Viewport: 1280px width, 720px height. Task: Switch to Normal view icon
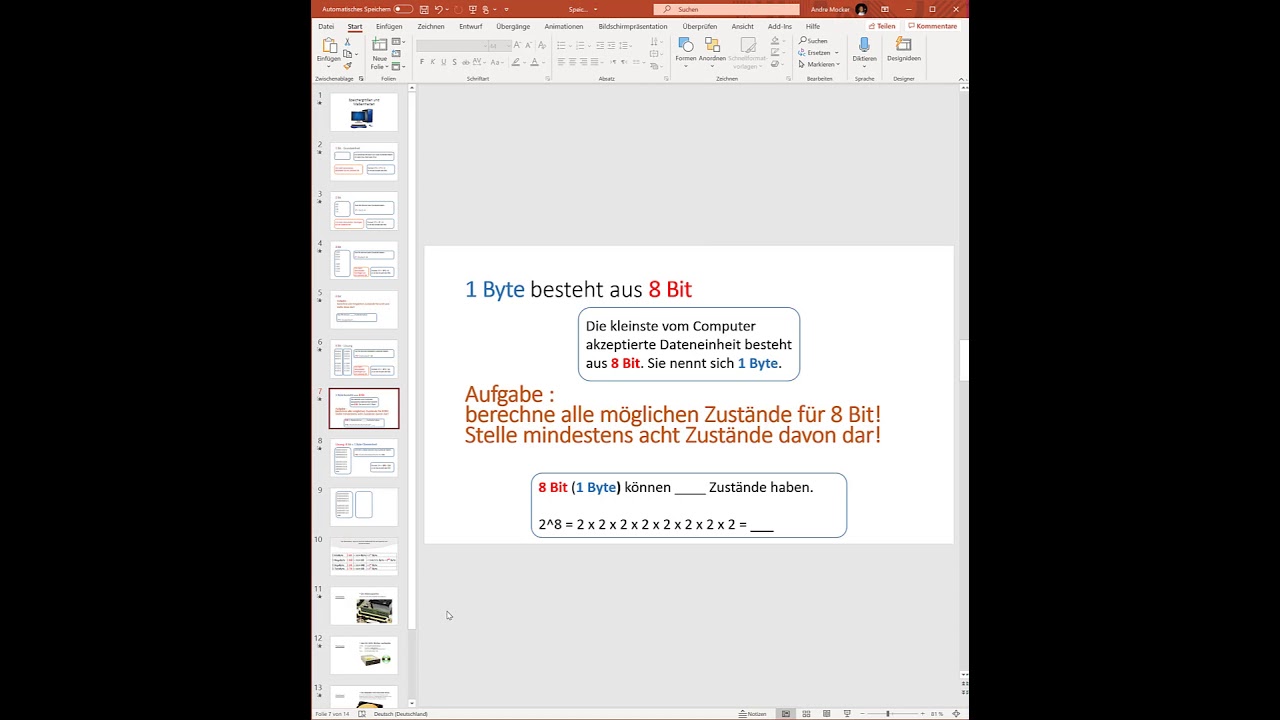click(x=786, y=714)
